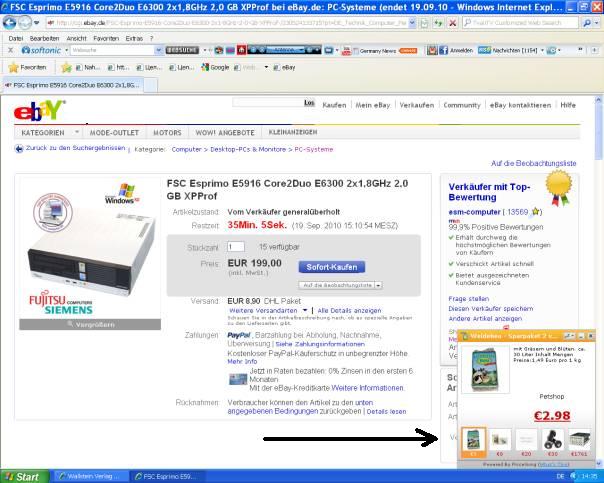Select the buggy thumbnail in popup

tap(553, 439)
